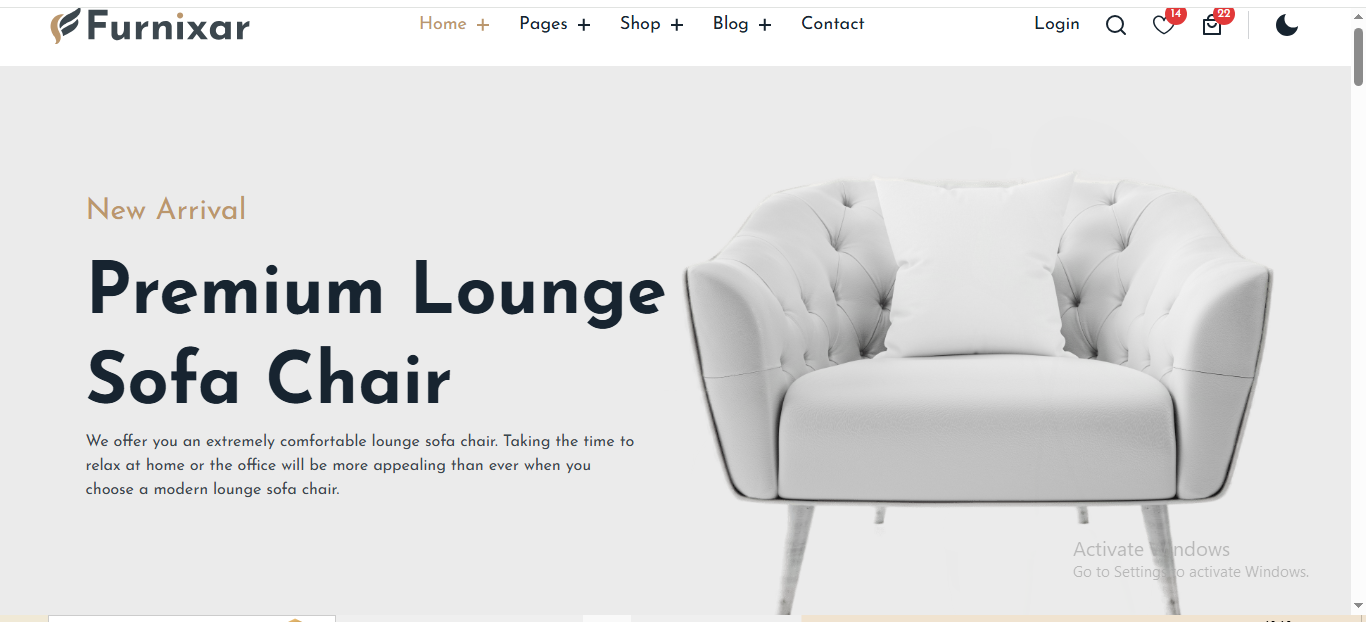Open the Home menu item

coord(443,24)
